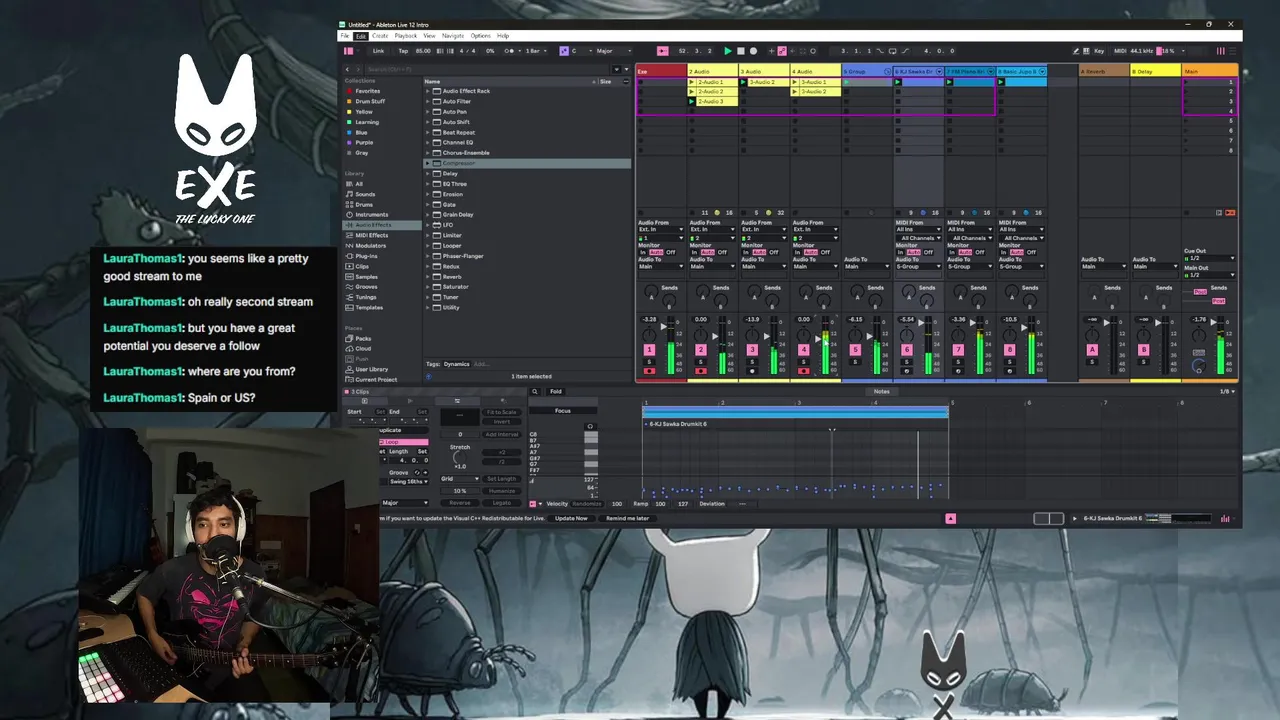Click the Stop button in transport bar

pyautogui.click(x=740, y=51)
